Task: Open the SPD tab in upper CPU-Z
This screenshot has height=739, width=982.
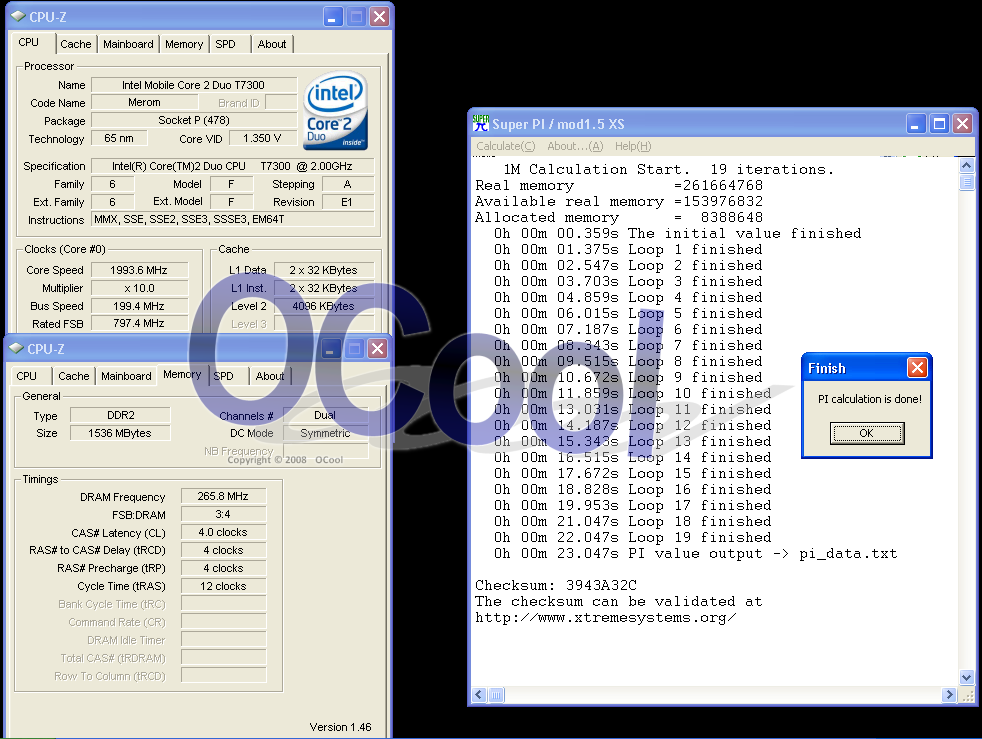Action: (225, 44)
